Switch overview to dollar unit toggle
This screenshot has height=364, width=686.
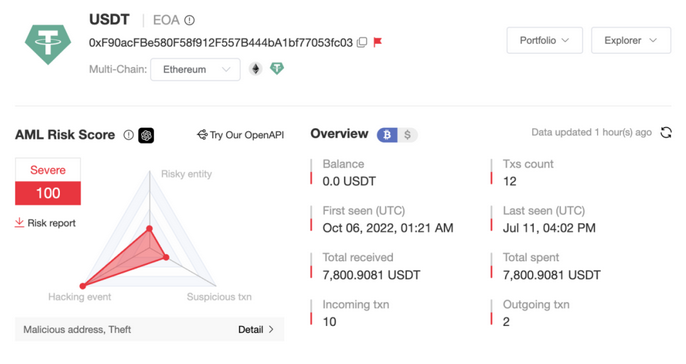click(x=407, y=135)
